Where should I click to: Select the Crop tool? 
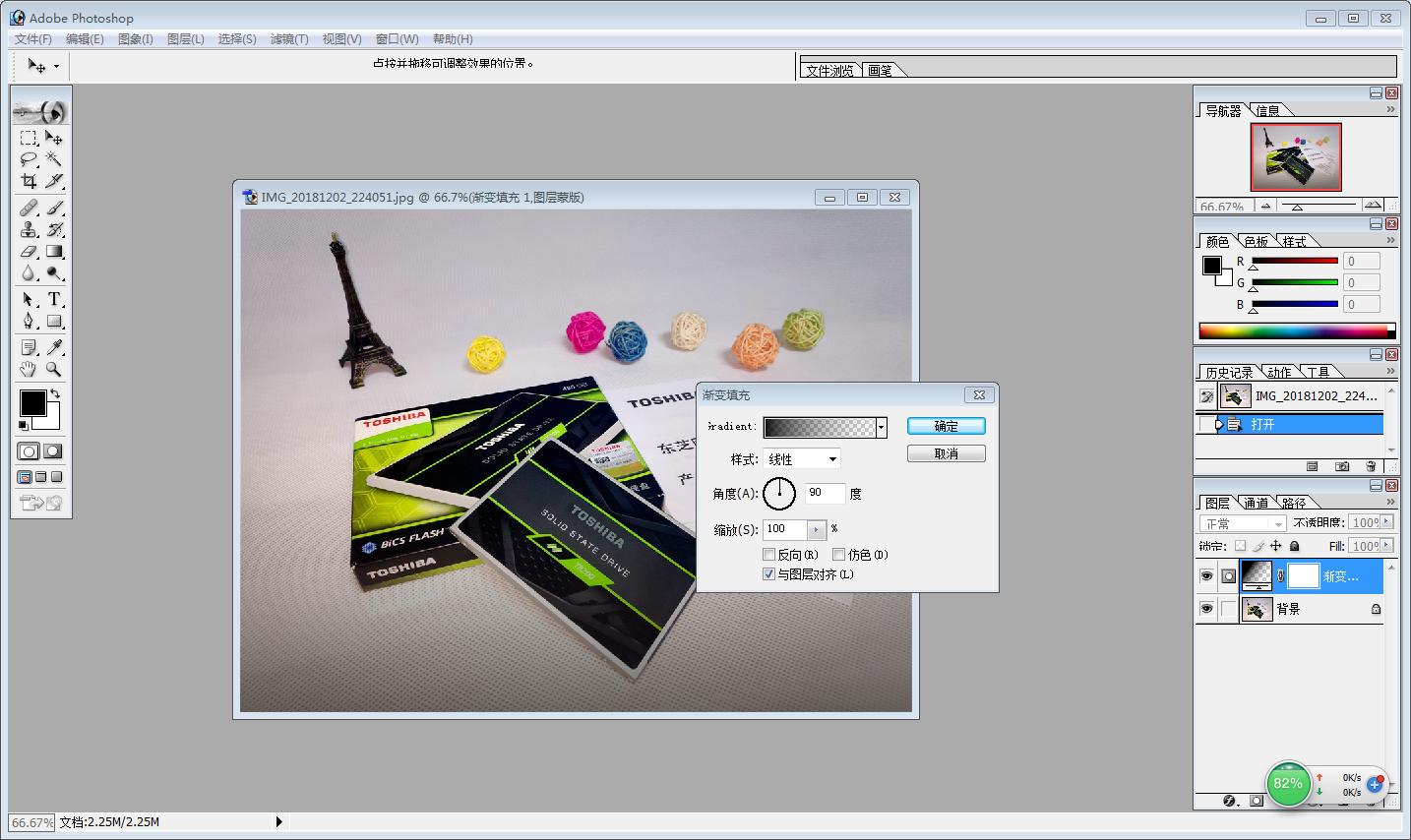29,181
